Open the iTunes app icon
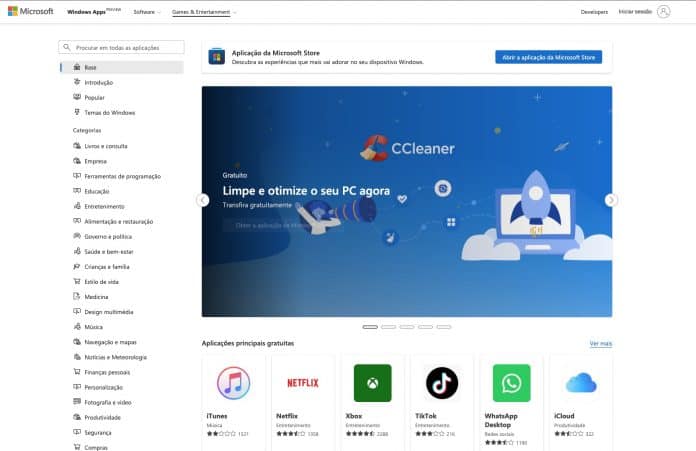The image size is (696, 451). 233,382
